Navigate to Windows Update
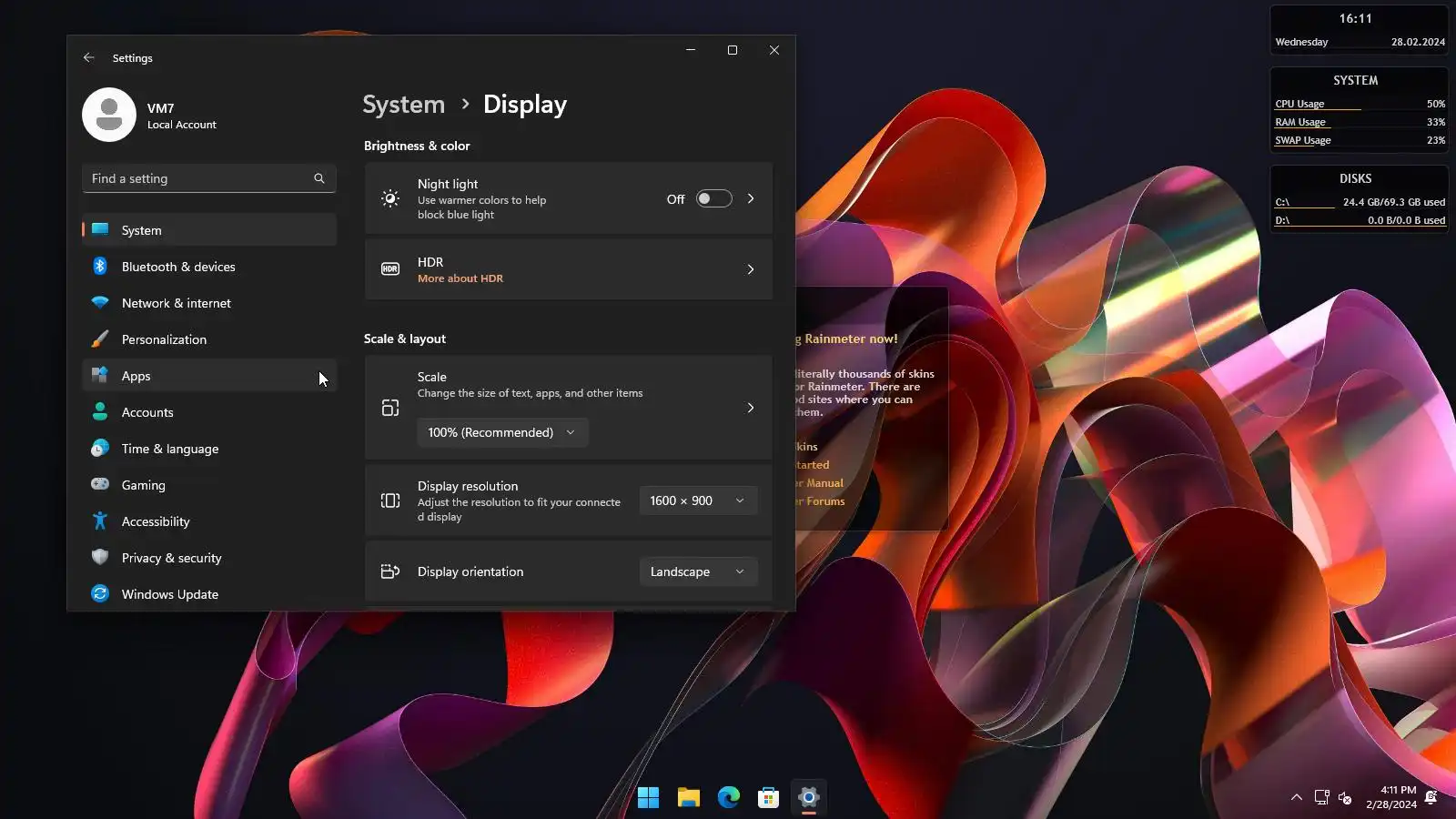 [209, 593]
